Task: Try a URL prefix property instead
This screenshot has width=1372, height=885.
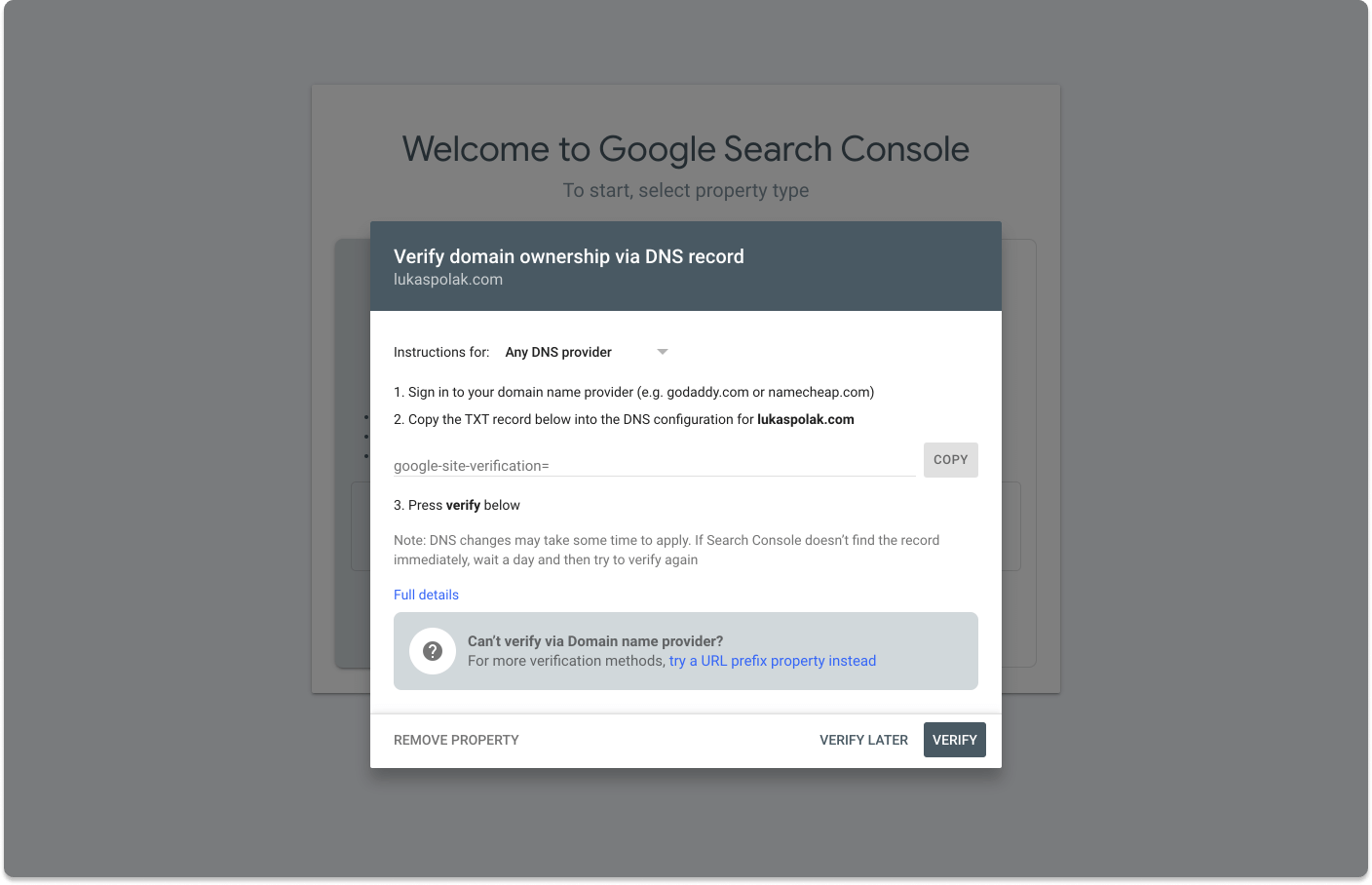Action: pyautogui.click(x=772, y=661)
